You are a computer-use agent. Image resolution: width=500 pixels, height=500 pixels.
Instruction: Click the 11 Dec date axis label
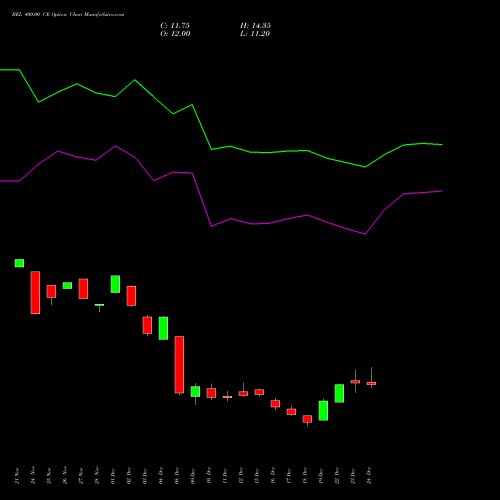click(225, 476)
